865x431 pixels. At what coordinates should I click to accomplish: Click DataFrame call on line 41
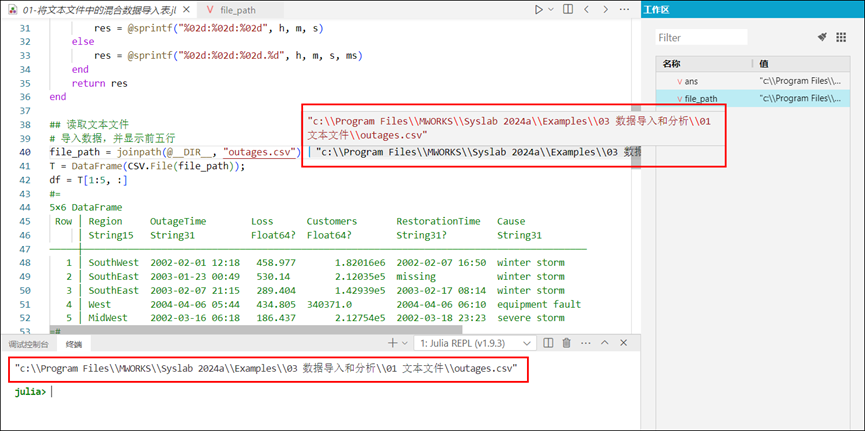click(x=97, y=166)
